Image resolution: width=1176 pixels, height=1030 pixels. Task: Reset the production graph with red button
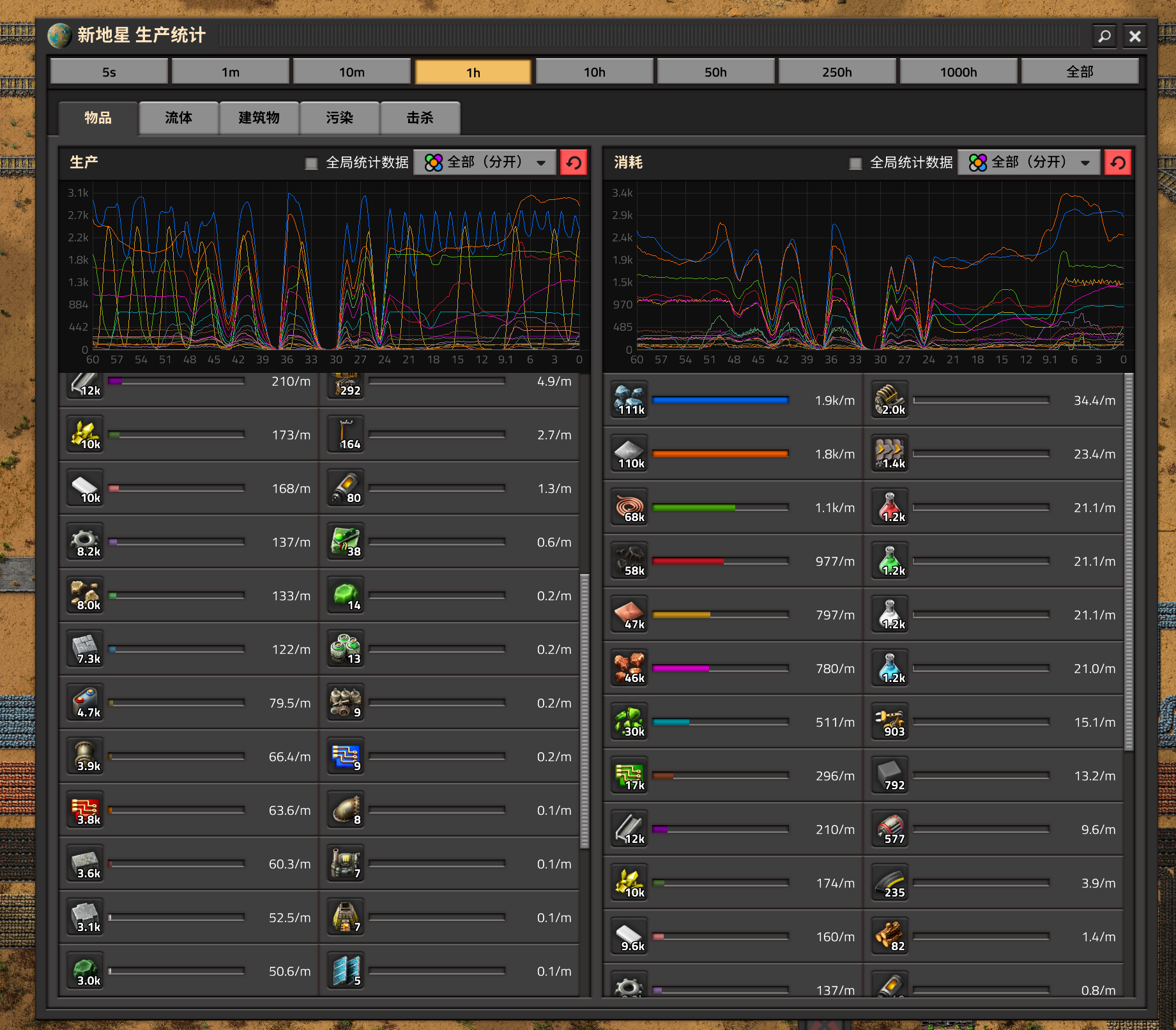click(x=574, y=163)
